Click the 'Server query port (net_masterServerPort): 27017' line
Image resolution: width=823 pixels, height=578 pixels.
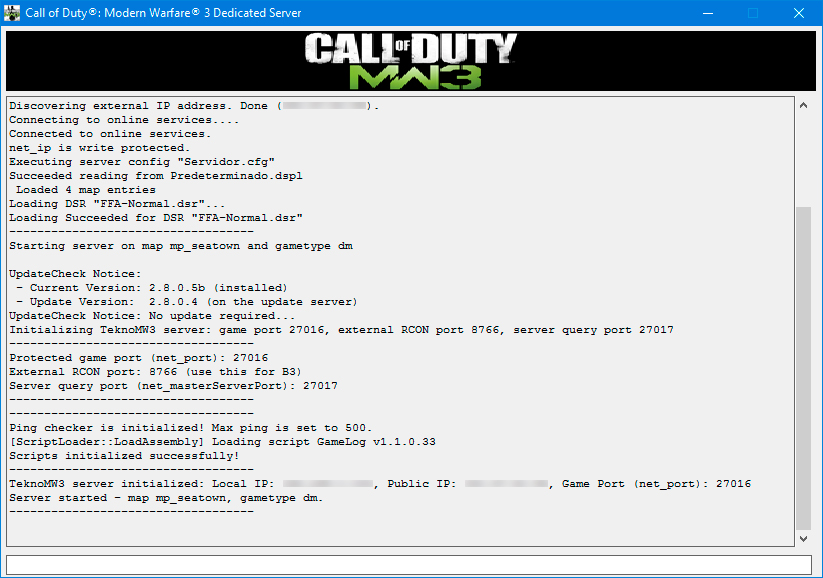(x=173, y=386)
